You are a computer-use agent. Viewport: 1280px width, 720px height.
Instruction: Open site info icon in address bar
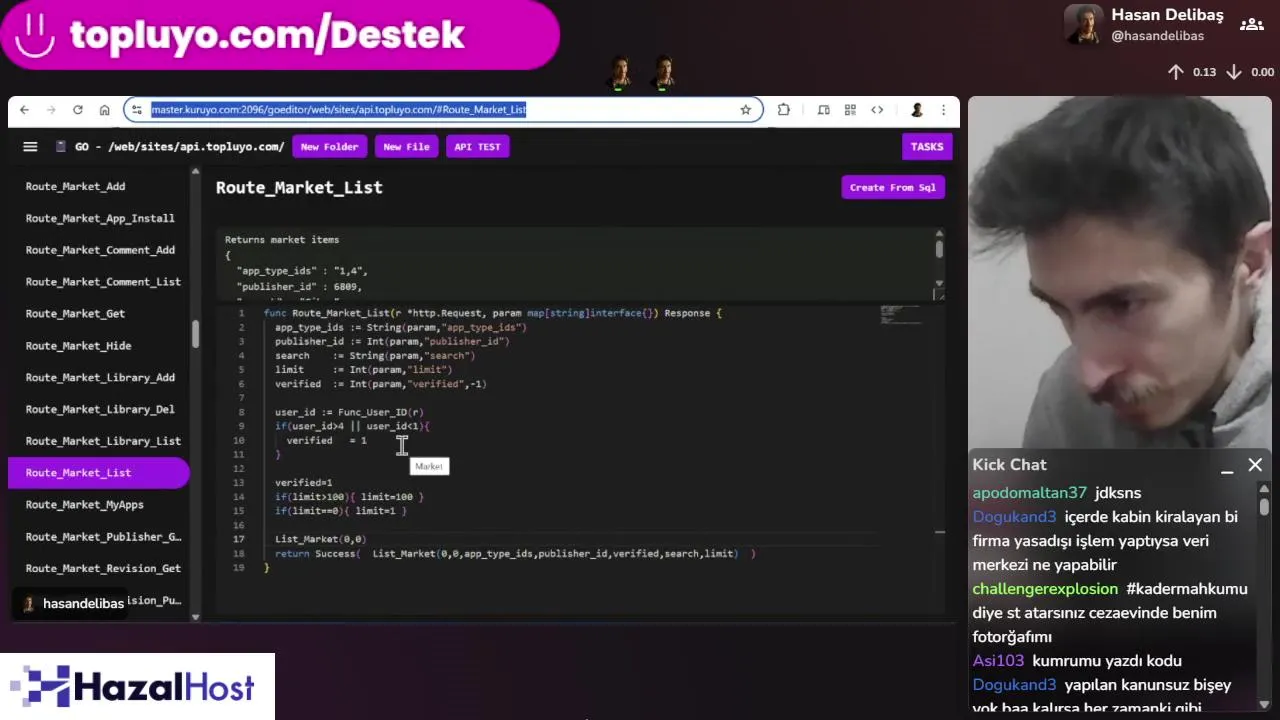pos(137,110)
